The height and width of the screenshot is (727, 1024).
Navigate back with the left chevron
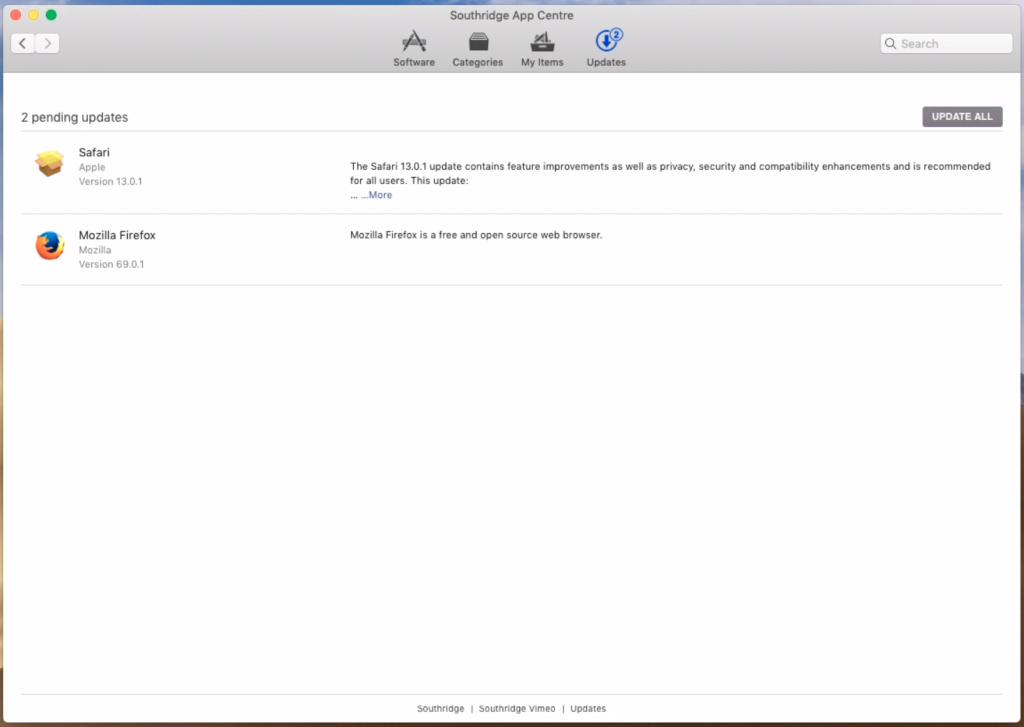point(23,43)
